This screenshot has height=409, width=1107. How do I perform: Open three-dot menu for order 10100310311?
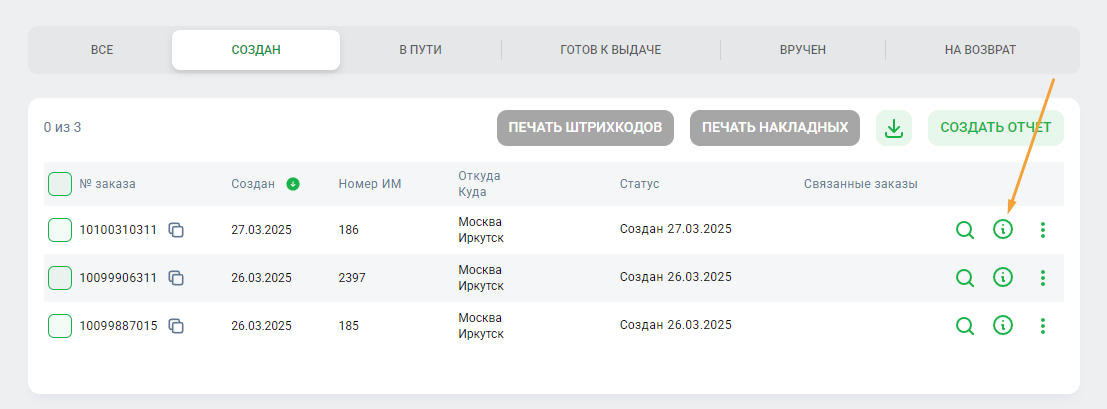[1043, 230]
